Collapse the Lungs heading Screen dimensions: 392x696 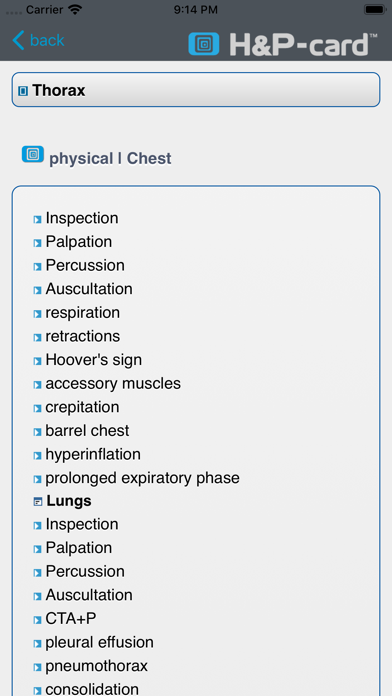[69, 501]
